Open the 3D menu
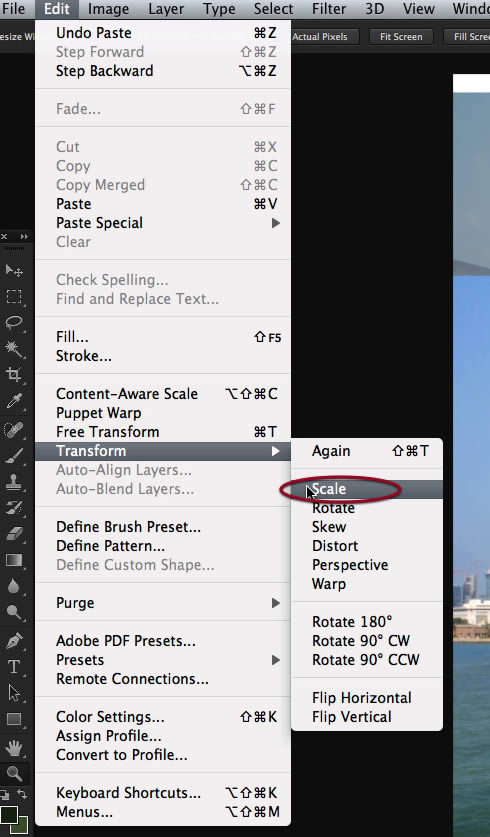490x837 pixels. (375, 9)
